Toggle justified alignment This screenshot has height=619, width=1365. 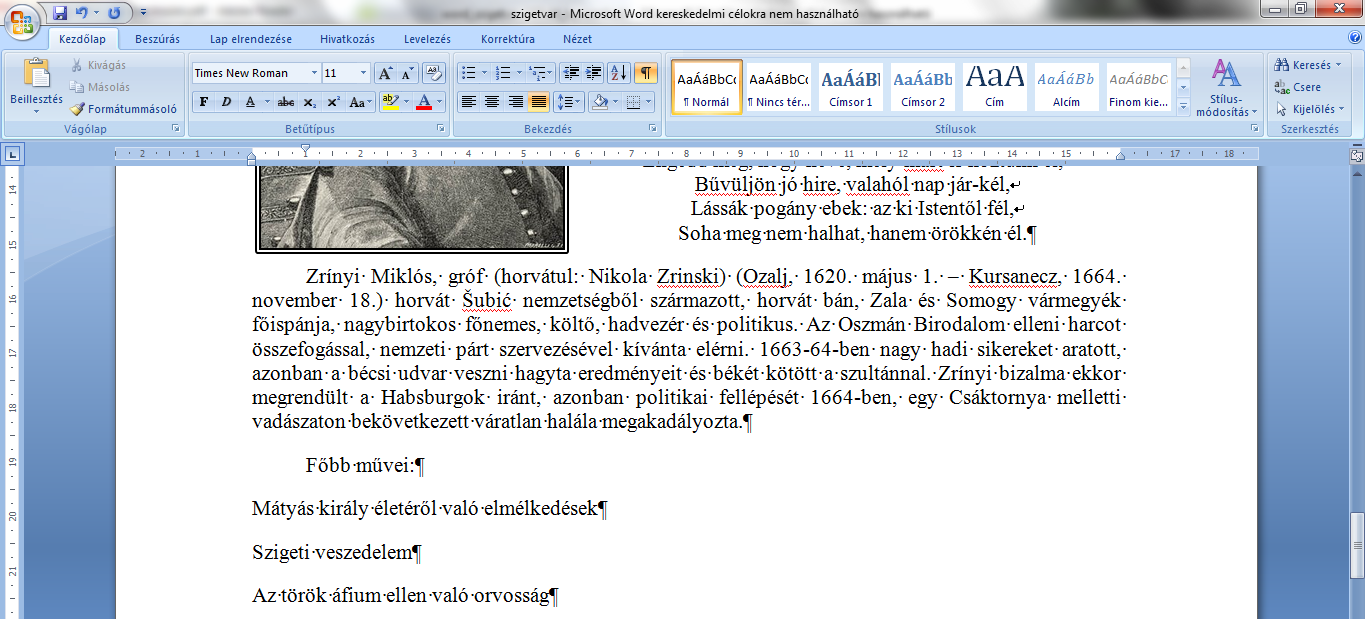tap(539, 102)
